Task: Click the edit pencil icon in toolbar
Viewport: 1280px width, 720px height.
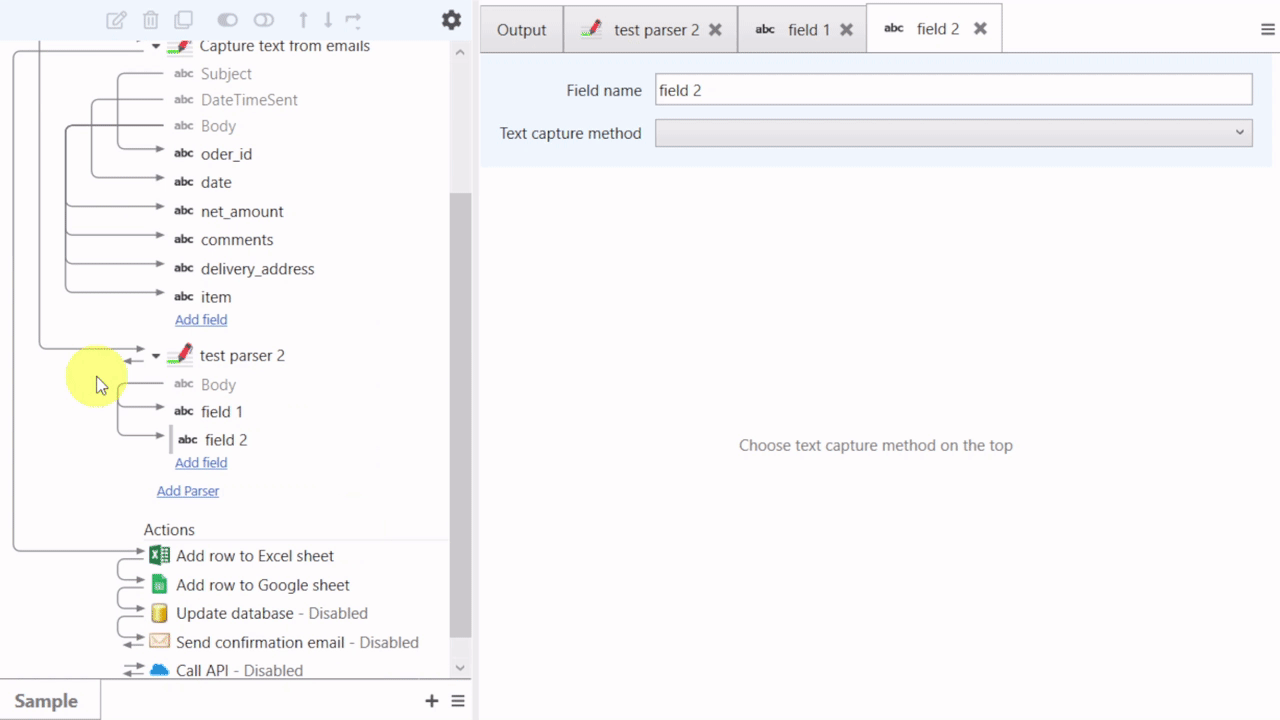Action: (x=117, y=20)
